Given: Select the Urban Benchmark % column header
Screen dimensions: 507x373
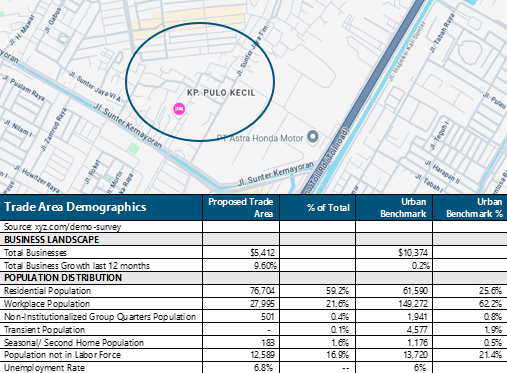Looking at the screenshot, I should coord(470,207).
